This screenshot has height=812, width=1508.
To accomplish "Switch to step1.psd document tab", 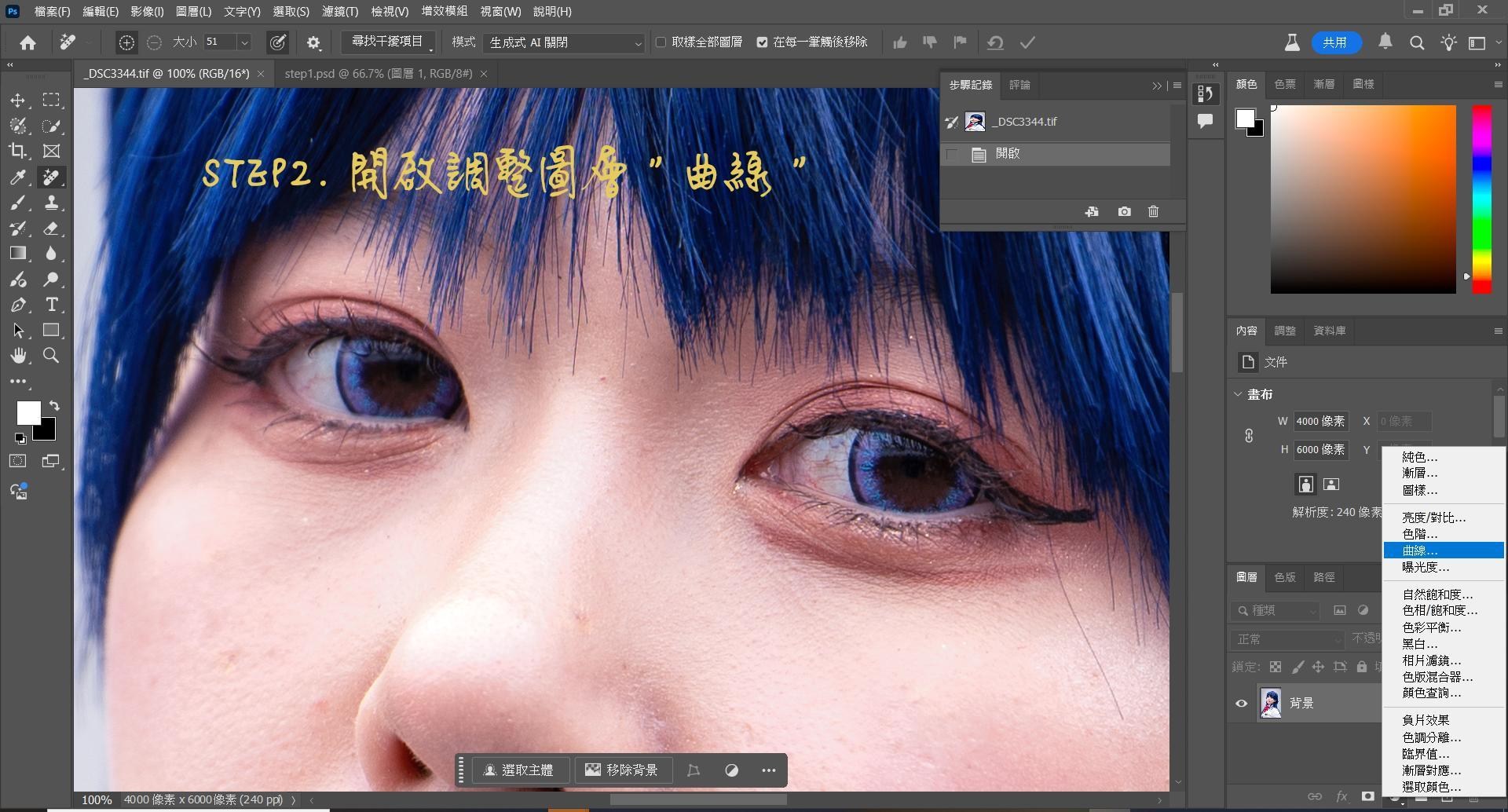I will coord(378,74).
